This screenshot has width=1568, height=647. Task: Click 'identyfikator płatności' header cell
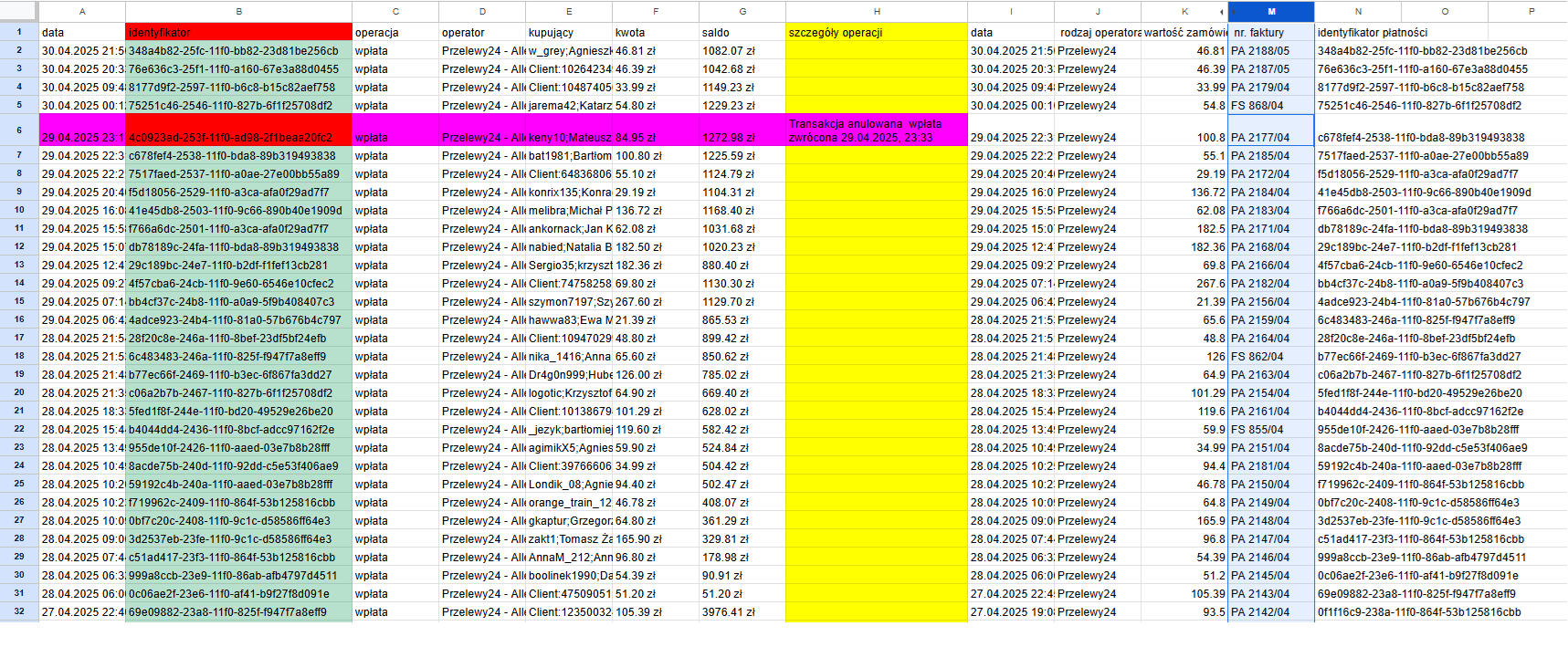1358,32
